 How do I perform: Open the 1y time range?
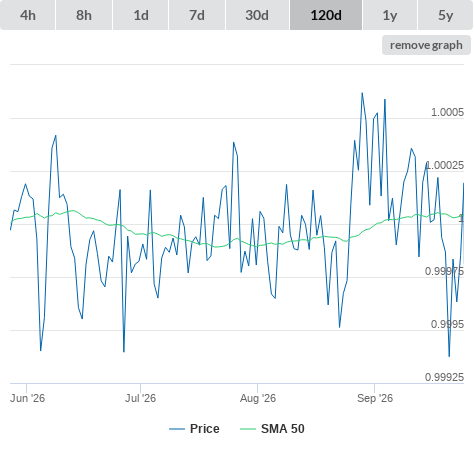[390, 15]
